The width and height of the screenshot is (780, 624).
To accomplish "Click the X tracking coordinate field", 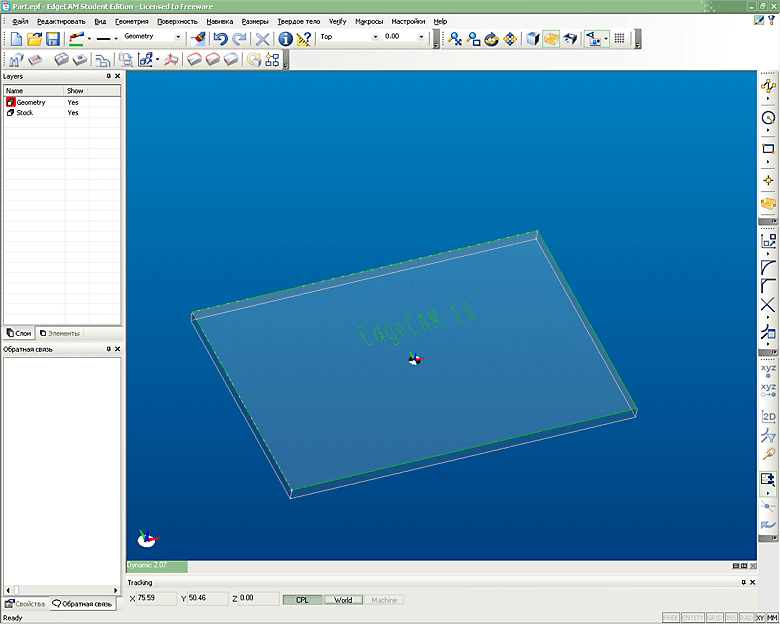I will coord(157,598).
